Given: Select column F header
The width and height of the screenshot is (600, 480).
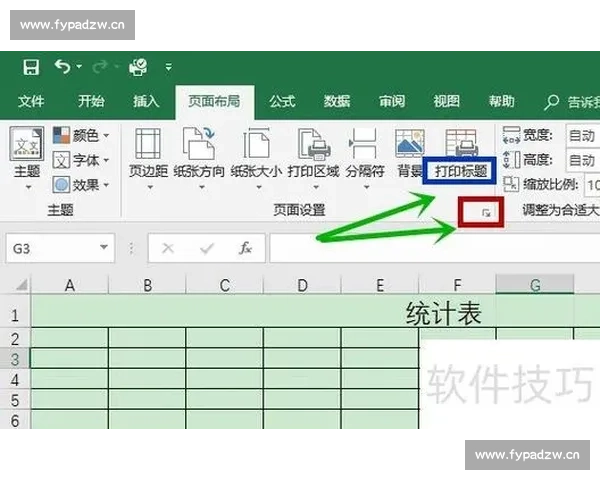Looking at the screenshot, I should [457, 285].
